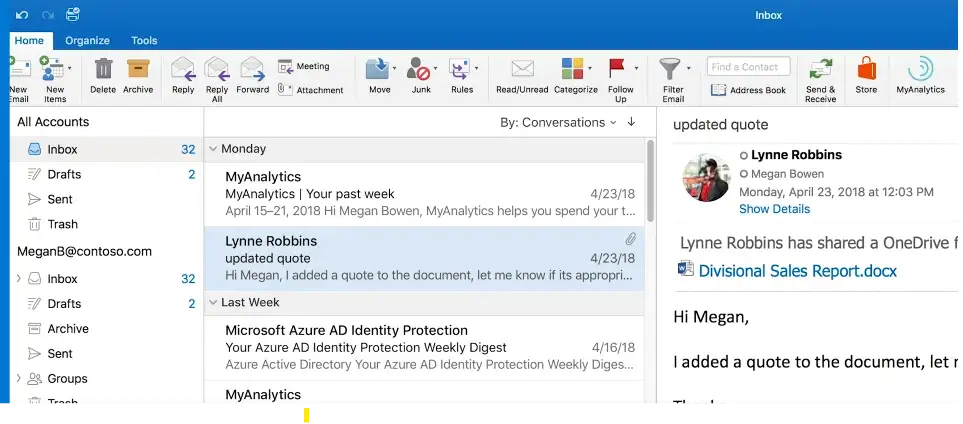Switch to the Organize tab

87,41
